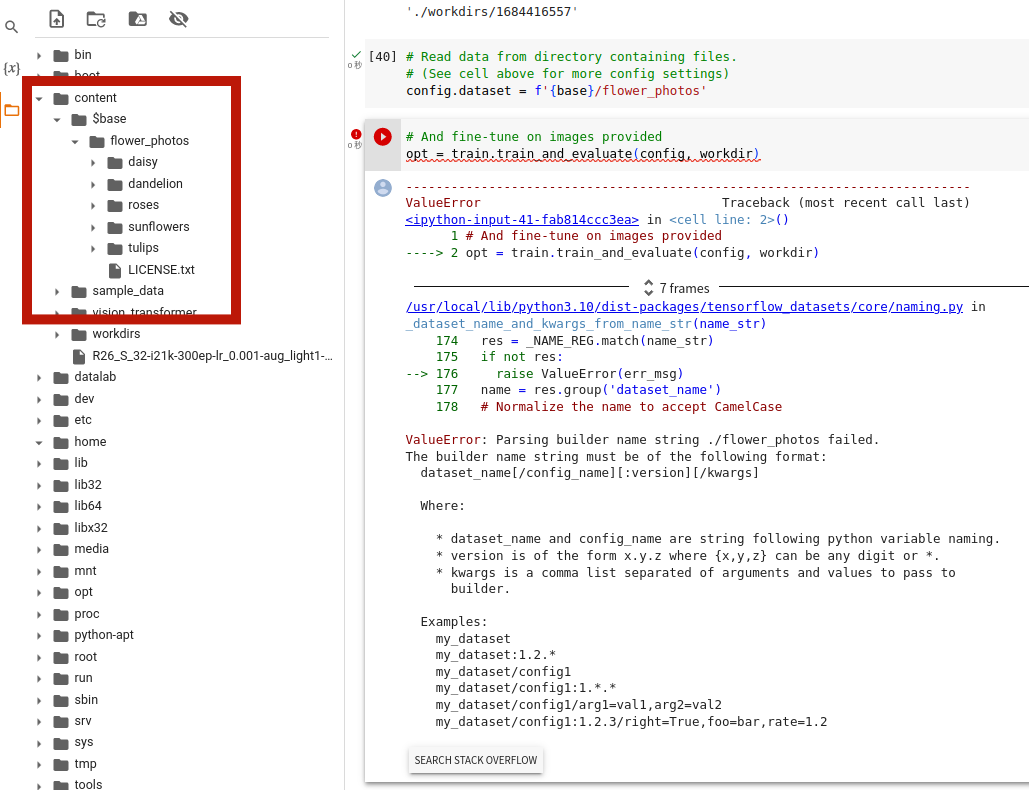Mount Google Drive
Viewport: 1029px width, 790px height.
point(137,18)
